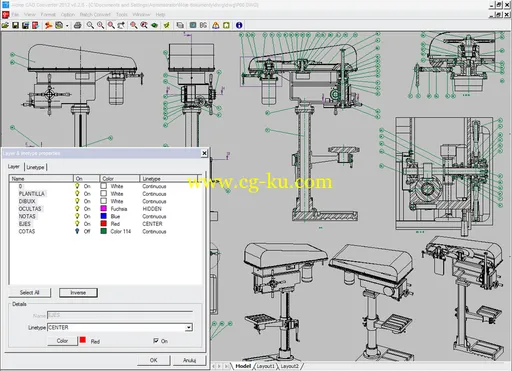Screen dimensions: 512x371
Task: Click the plain magnifier zoom icon after Print
Action: pos(90,25)
